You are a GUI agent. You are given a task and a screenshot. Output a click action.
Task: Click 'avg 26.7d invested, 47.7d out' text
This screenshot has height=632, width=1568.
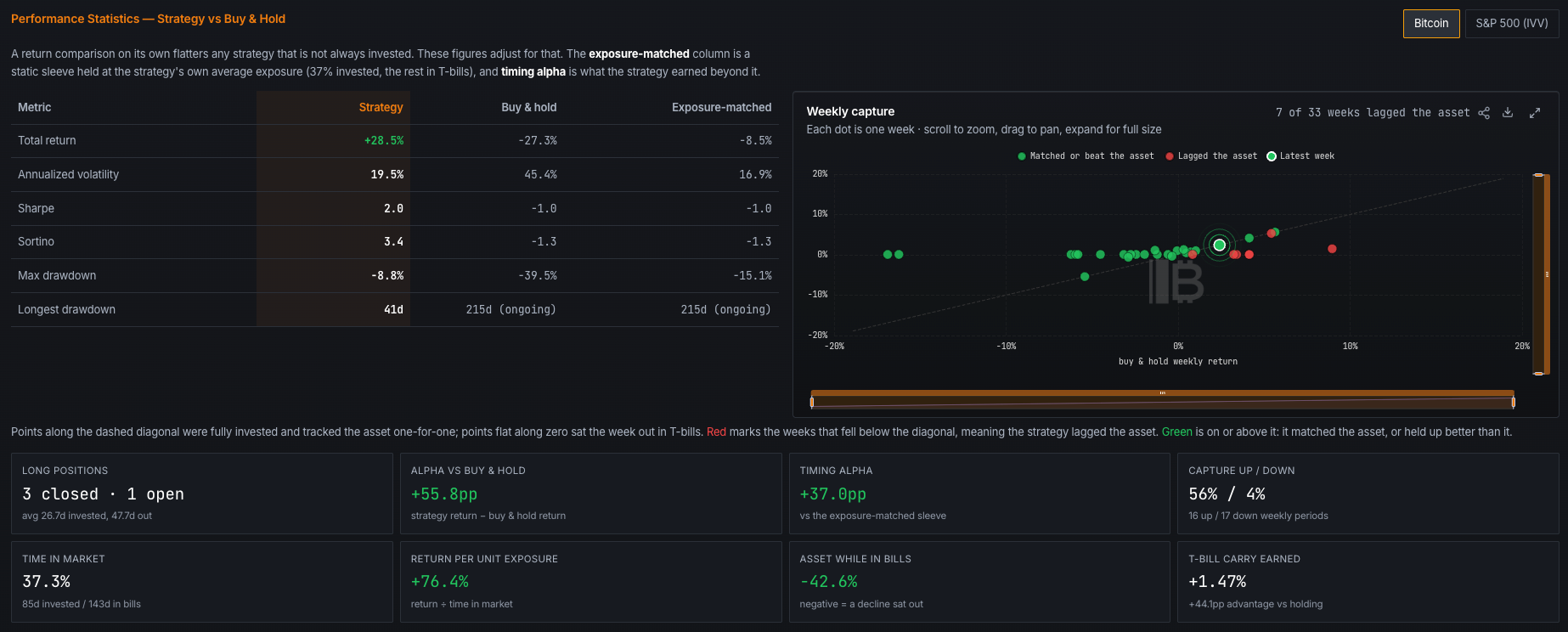[x=87, y=516]
